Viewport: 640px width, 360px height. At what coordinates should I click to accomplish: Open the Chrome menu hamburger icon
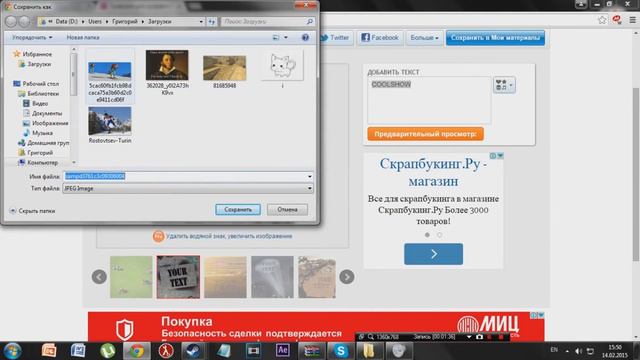click(x=632, y=20)
